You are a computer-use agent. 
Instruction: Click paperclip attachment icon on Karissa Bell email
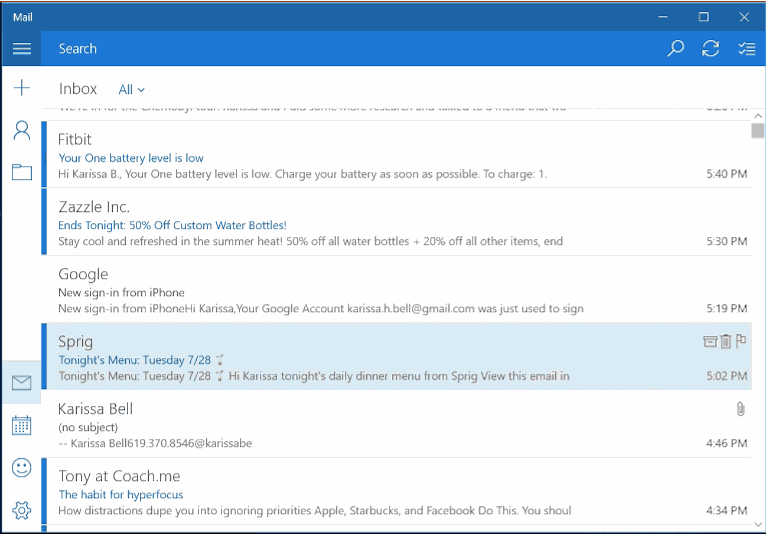(741, 409)
